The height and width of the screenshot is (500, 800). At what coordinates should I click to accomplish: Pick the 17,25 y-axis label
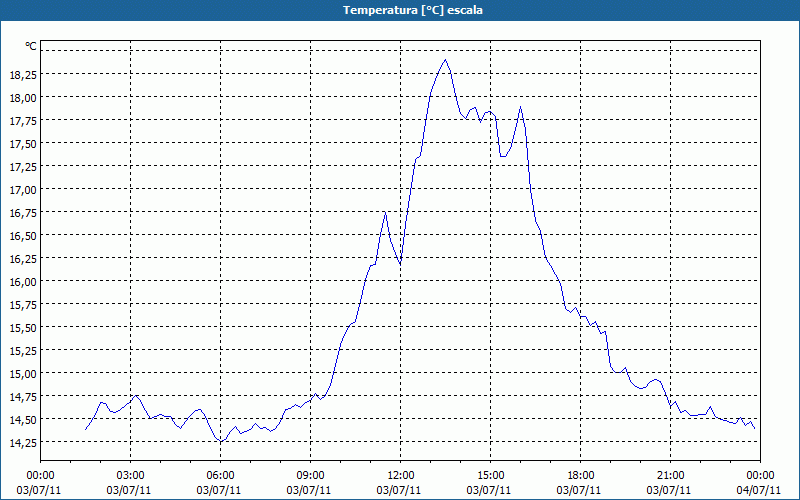tap(23, 166)
